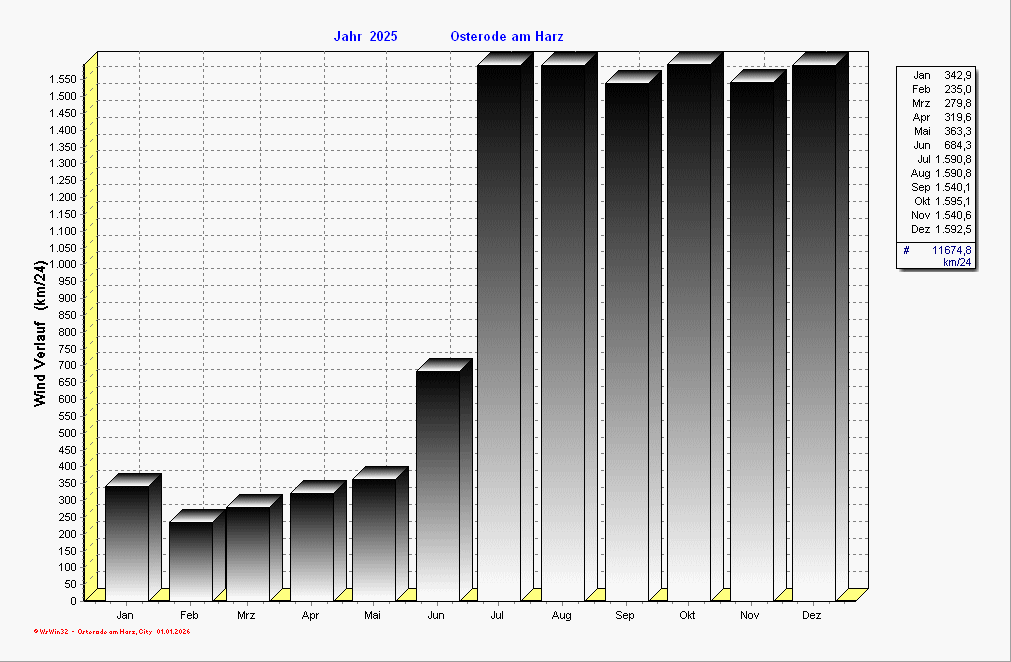Click the 'Jahr 2025' title text

coord(365,37)
